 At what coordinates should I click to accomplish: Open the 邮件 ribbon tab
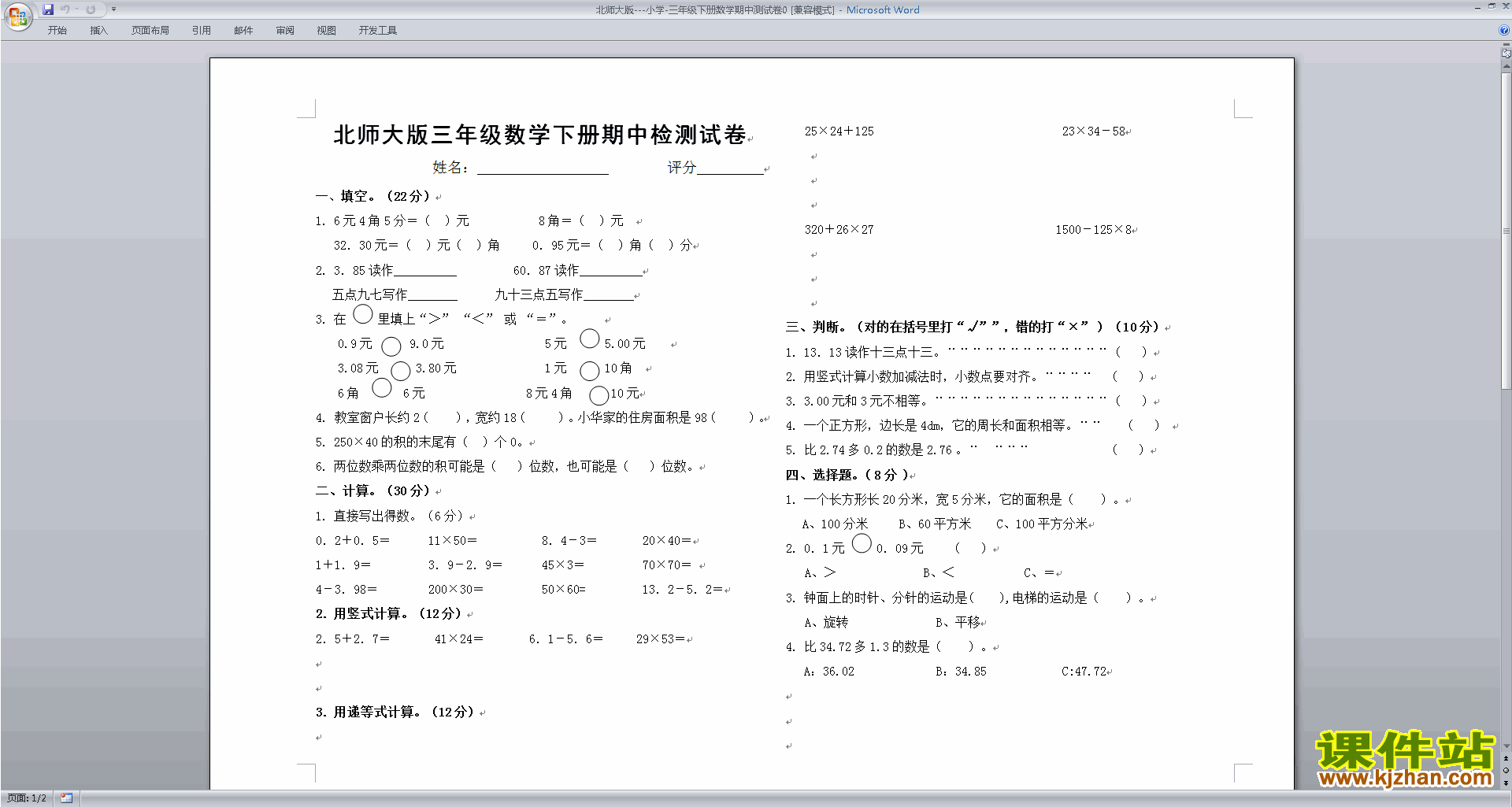243,31
